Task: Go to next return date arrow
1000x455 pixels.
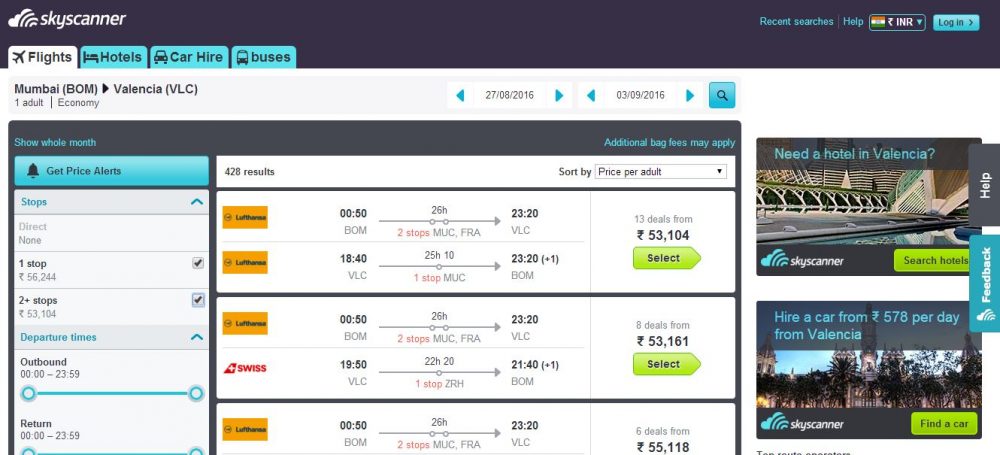Action: click(690, 96)
